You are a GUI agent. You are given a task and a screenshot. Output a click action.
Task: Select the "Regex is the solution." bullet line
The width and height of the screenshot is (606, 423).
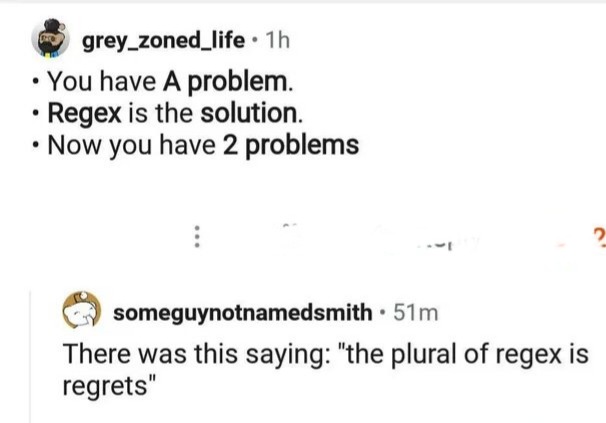pos(175,113)
